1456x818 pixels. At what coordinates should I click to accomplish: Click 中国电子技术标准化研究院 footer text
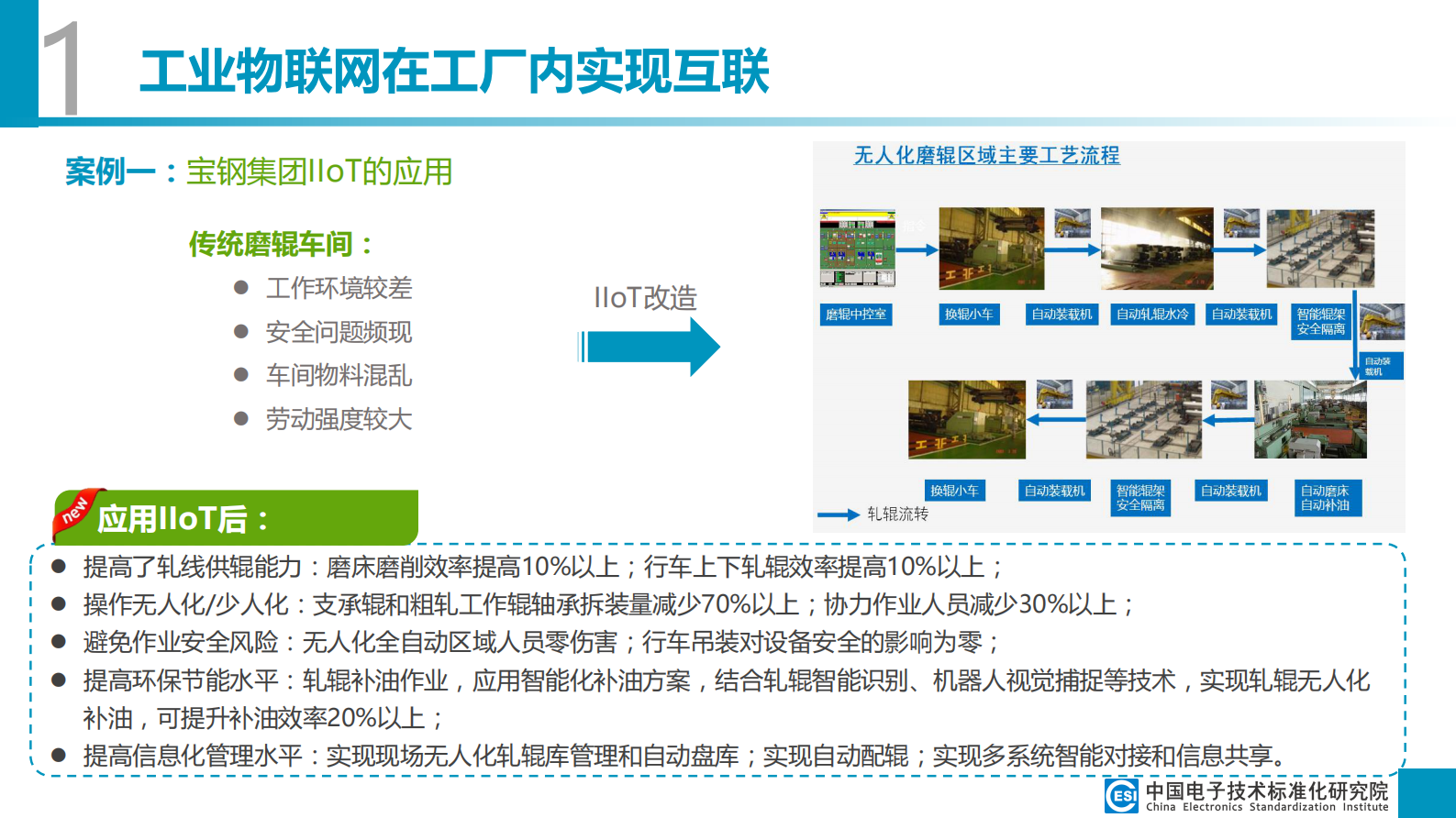click(1267, 790)
